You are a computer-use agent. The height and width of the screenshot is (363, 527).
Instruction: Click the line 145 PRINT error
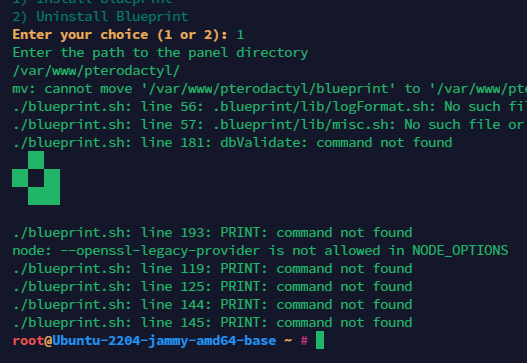click(212, 322)
